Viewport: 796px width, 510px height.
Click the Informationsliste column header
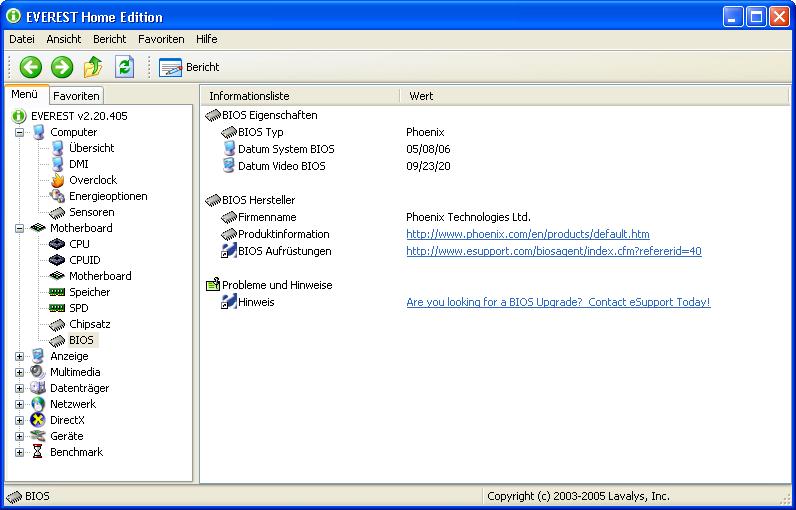pyautogui.click(x=300, y=96)
